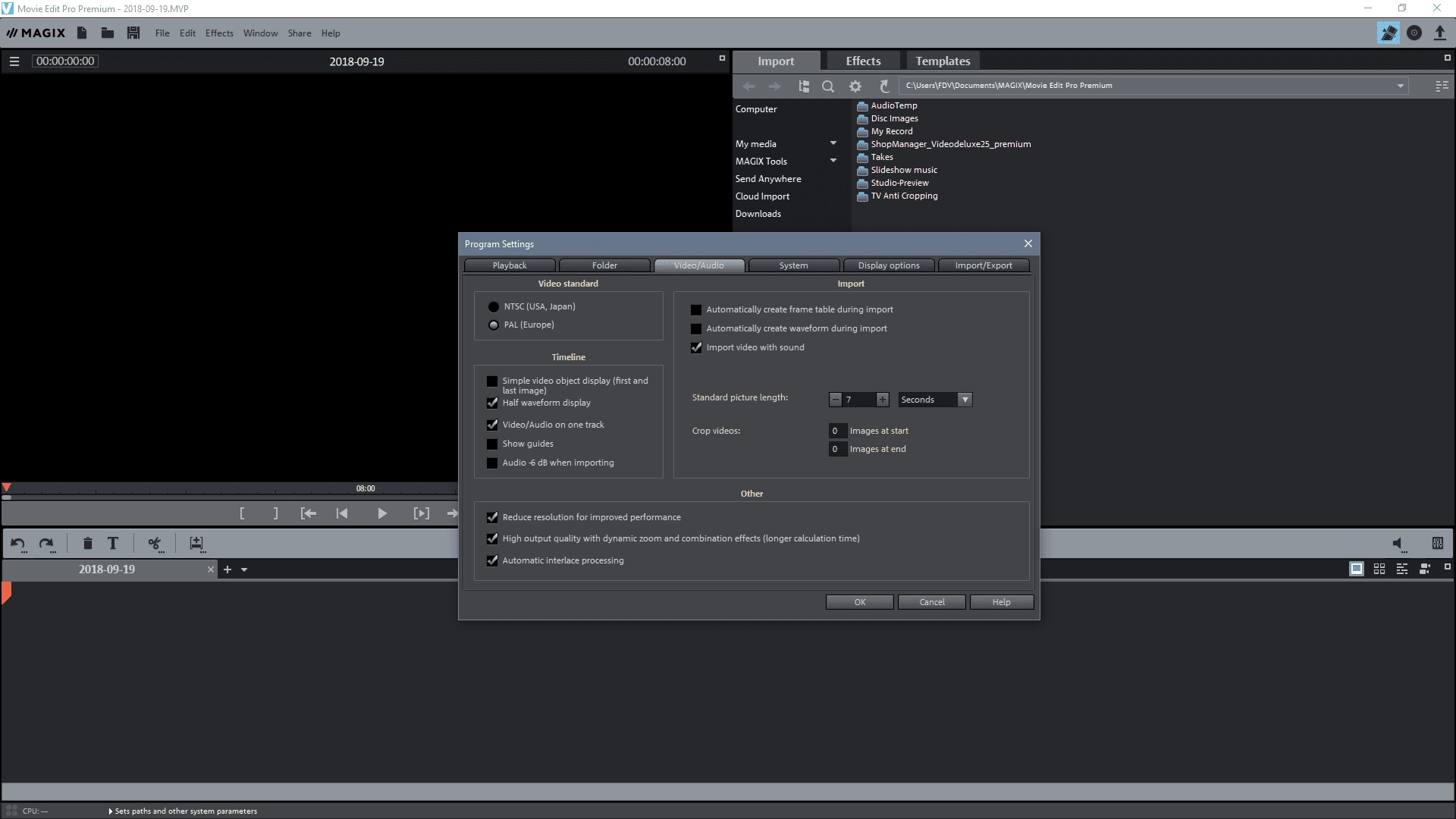
Task: Open the Folder tab in Program Settings
Action: click(604, 265)
